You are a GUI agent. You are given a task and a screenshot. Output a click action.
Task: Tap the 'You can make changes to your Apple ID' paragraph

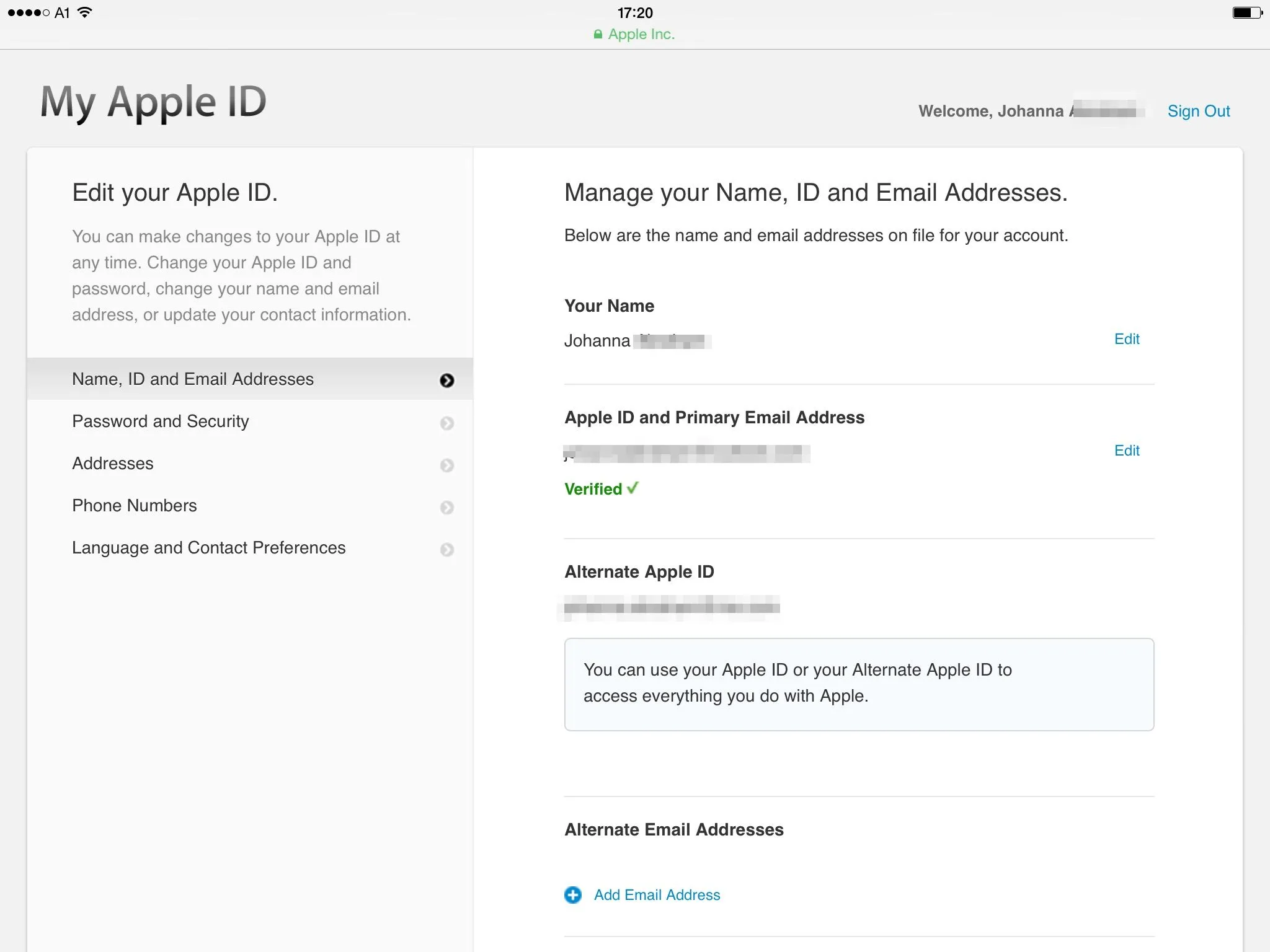[242, 276]
